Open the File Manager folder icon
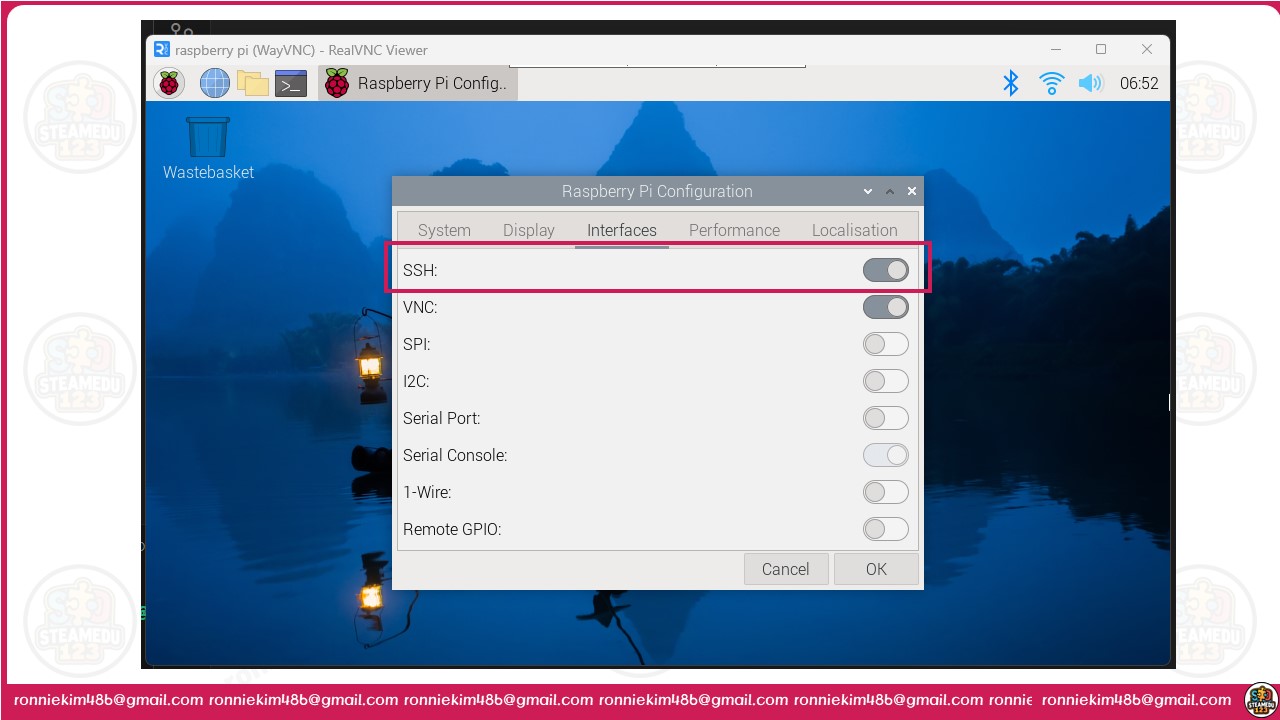 252,83
